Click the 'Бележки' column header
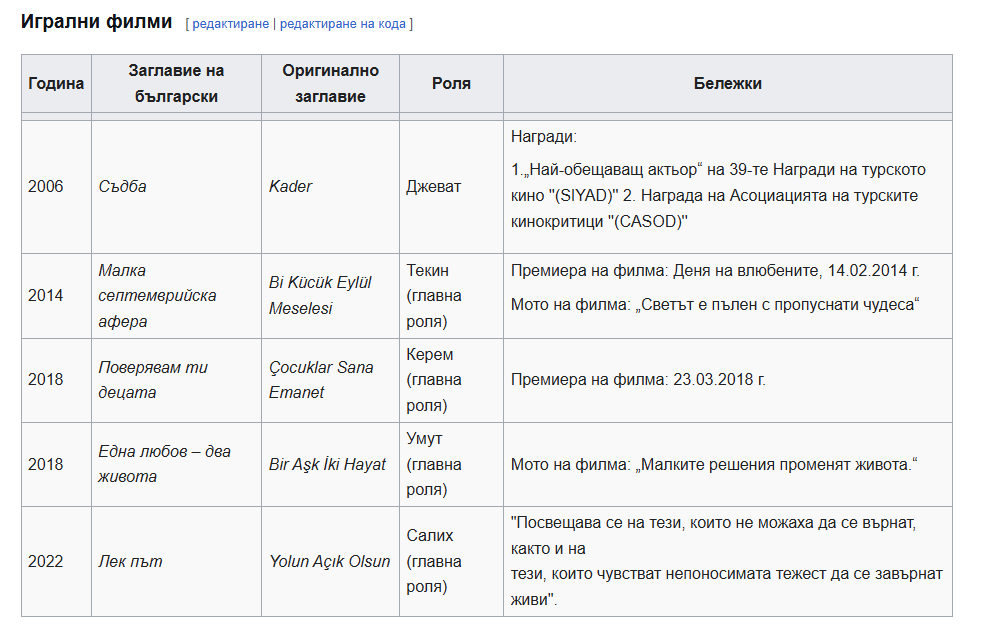991x629 pixels. point(727,84)
